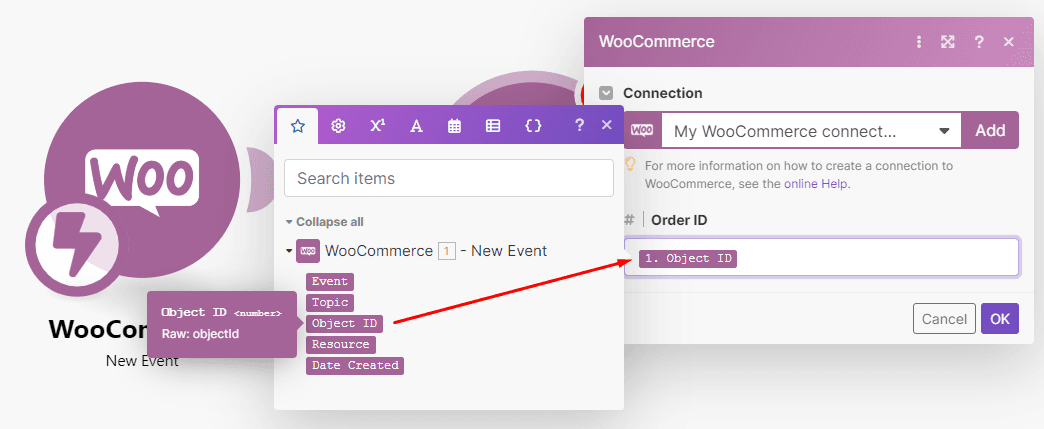Click Add connection button
Screen dimensions: 1044x429
point(990,131)
